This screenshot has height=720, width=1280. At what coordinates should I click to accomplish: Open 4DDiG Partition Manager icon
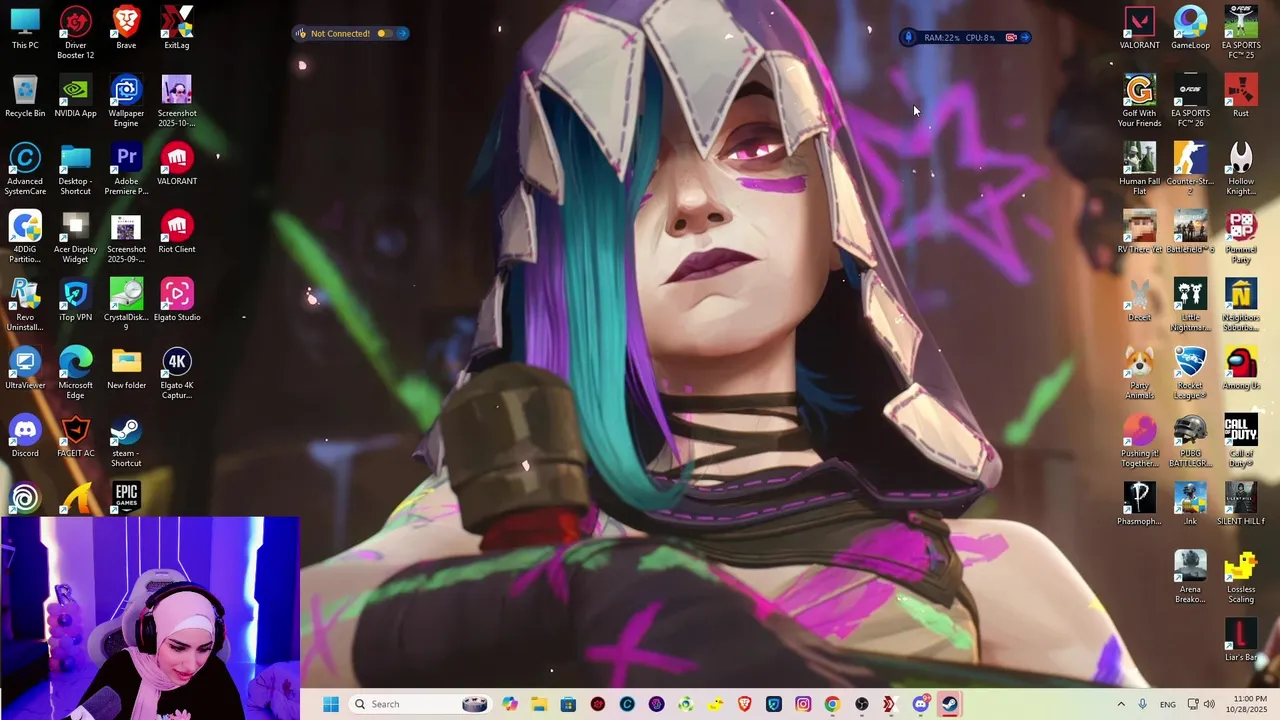[25, 236]
